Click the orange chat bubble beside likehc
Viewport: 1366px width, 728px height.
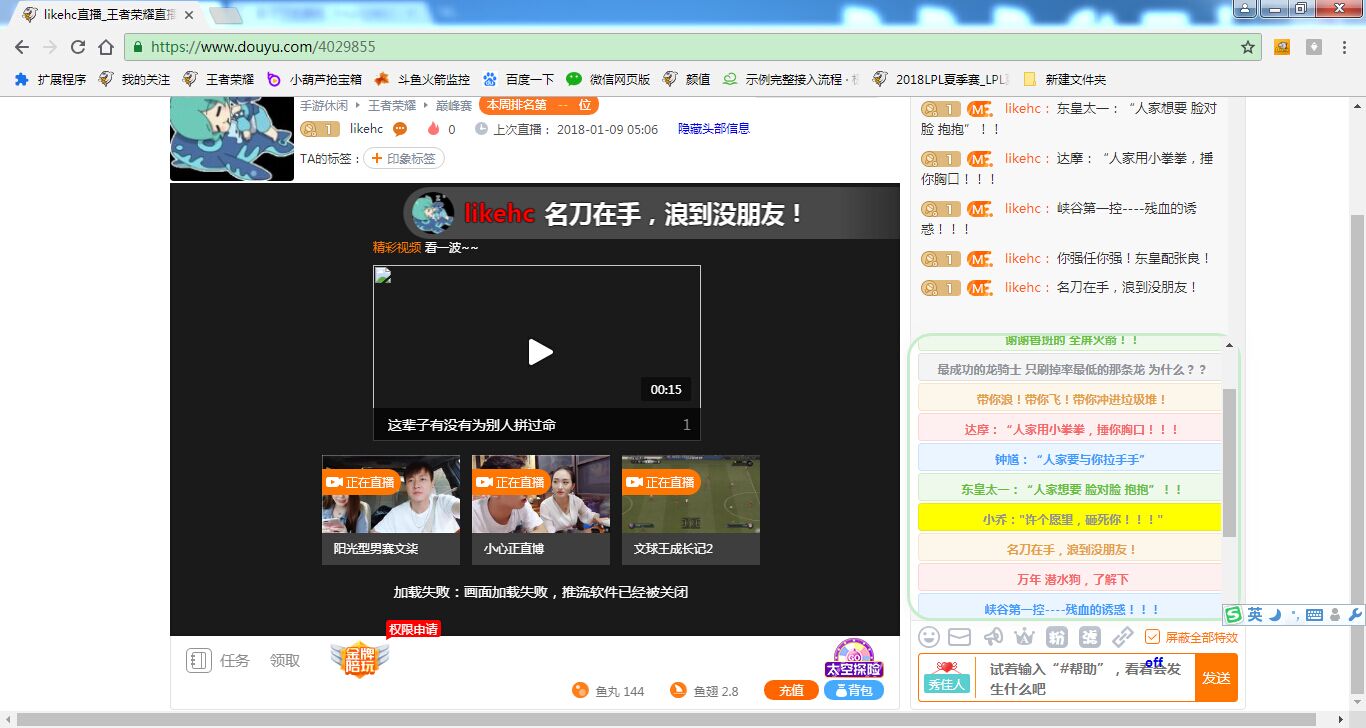pos(400,129)
